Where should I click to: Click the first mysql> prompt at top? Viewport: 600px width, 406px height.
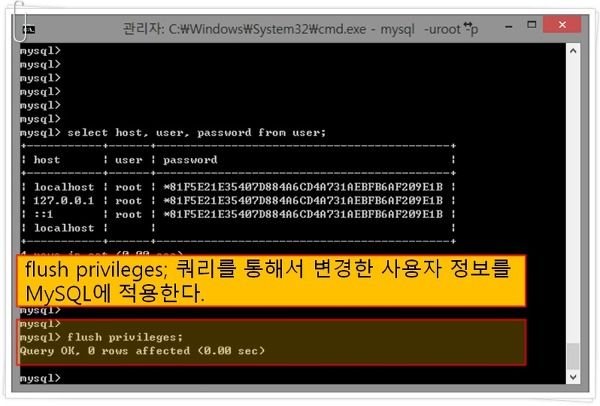click(x=40, y=51)
